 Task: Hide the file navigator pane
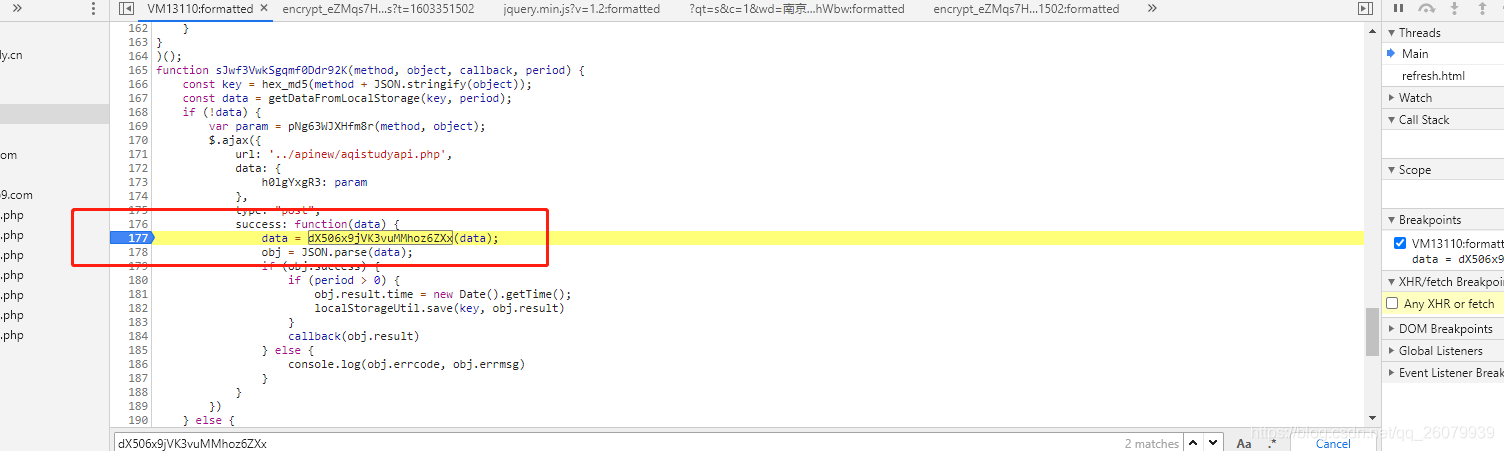(126, 9)
